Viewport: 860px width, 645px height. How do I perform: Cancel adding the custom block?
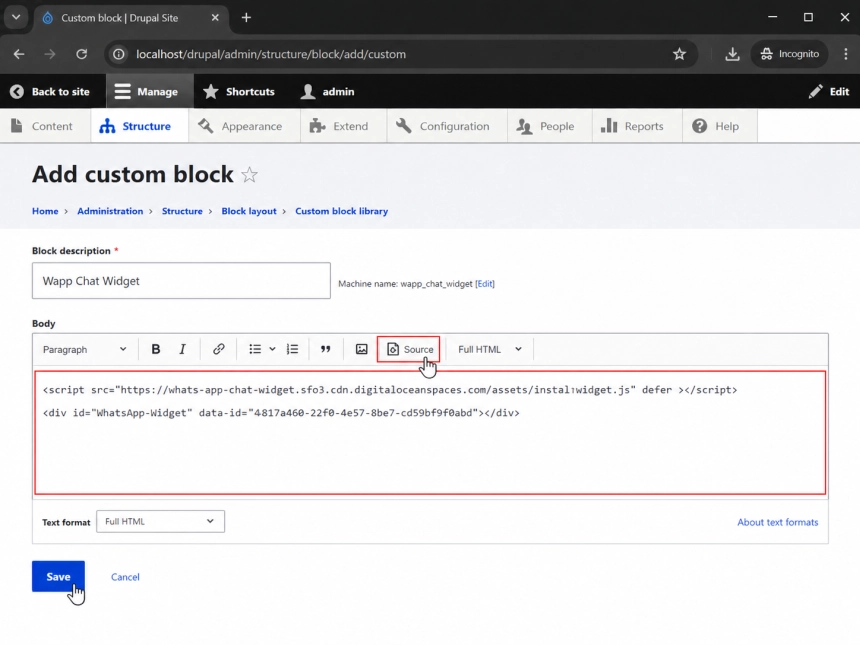click(125, 577)
